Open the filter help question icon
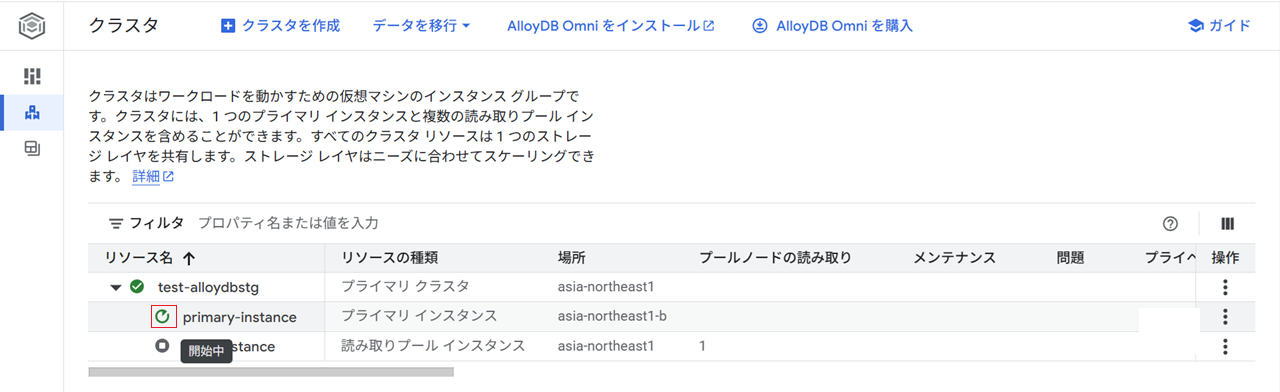 1171,224
